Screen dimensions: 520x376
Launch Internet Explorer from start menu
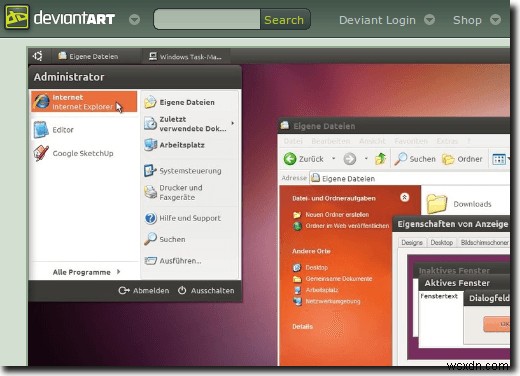[84, 101]
